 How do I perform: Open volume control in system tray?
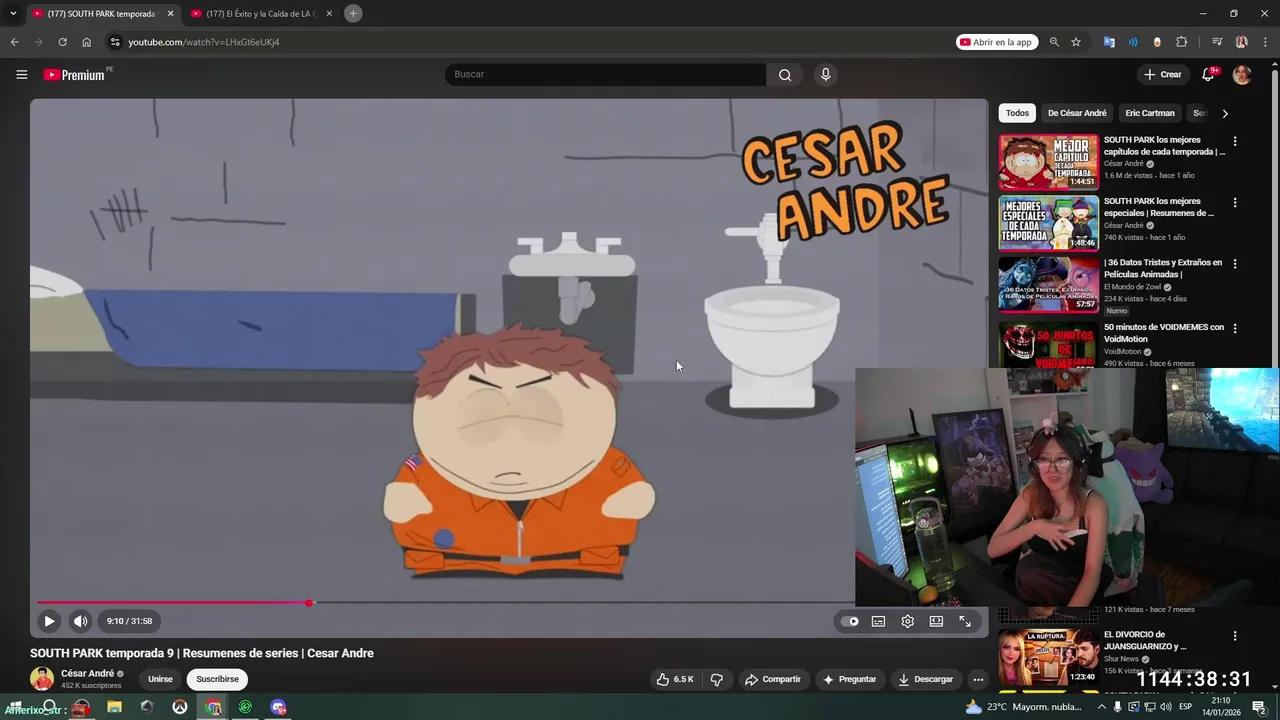pos(1166,707)
